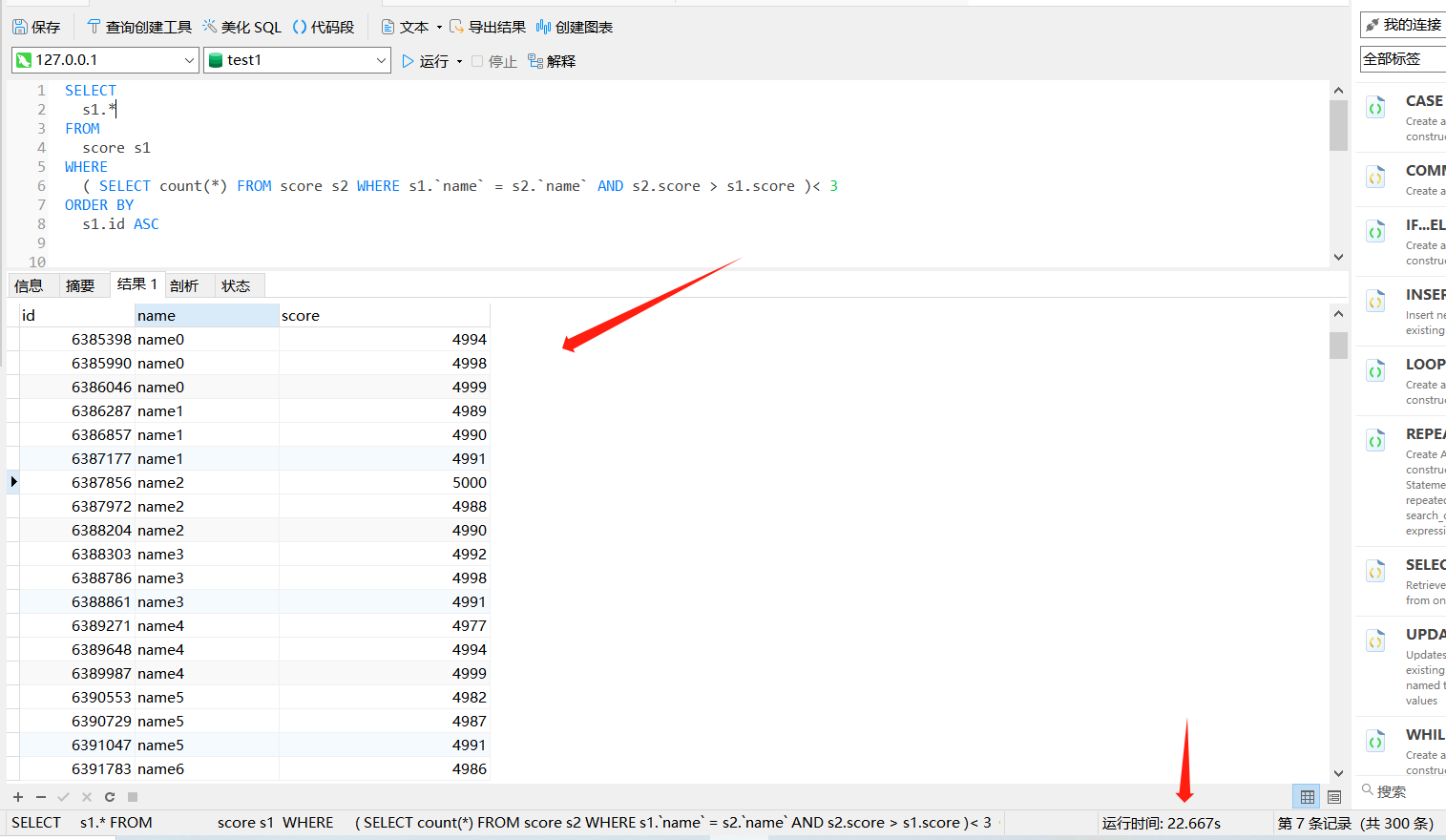Switch to the 信息 tab
Viewport: 1446px width, 840px height.
click(x=29, y=285)
